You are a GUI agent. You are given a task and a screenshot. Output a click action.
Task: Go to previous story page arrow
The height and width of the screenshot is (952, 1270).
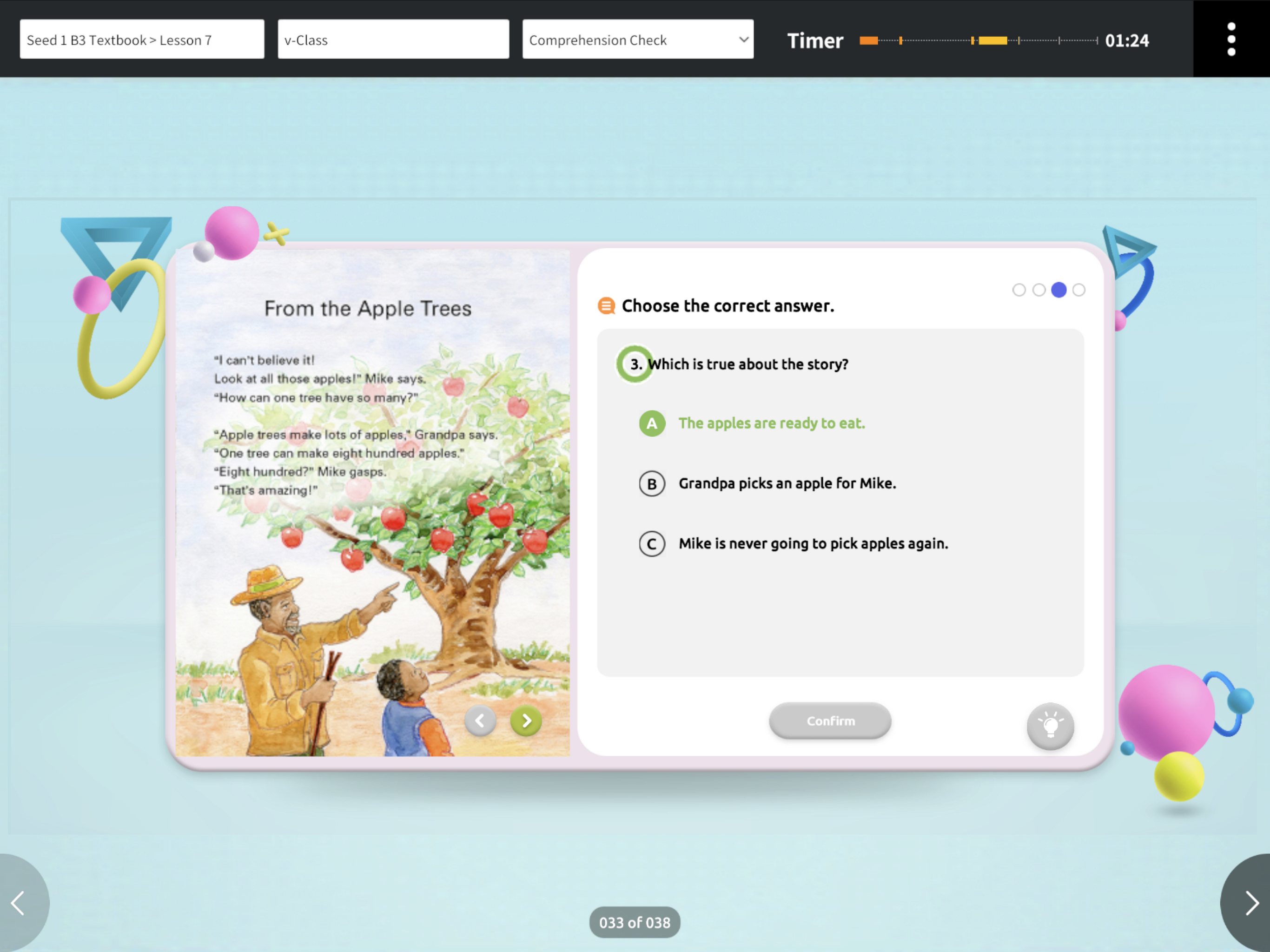coord(480,721)
